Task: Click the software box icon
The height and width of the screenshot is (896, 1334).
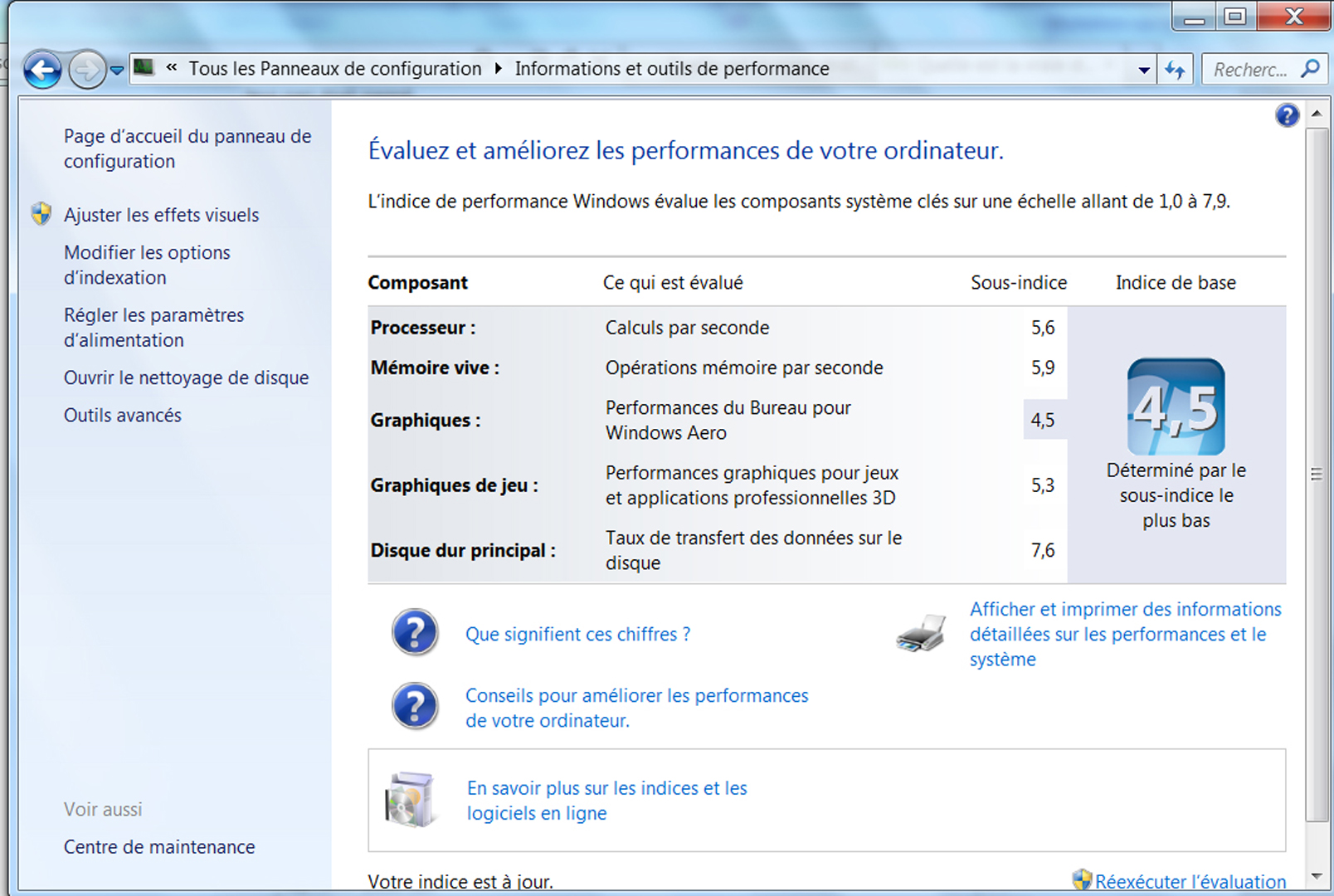Action: (410, 800)
